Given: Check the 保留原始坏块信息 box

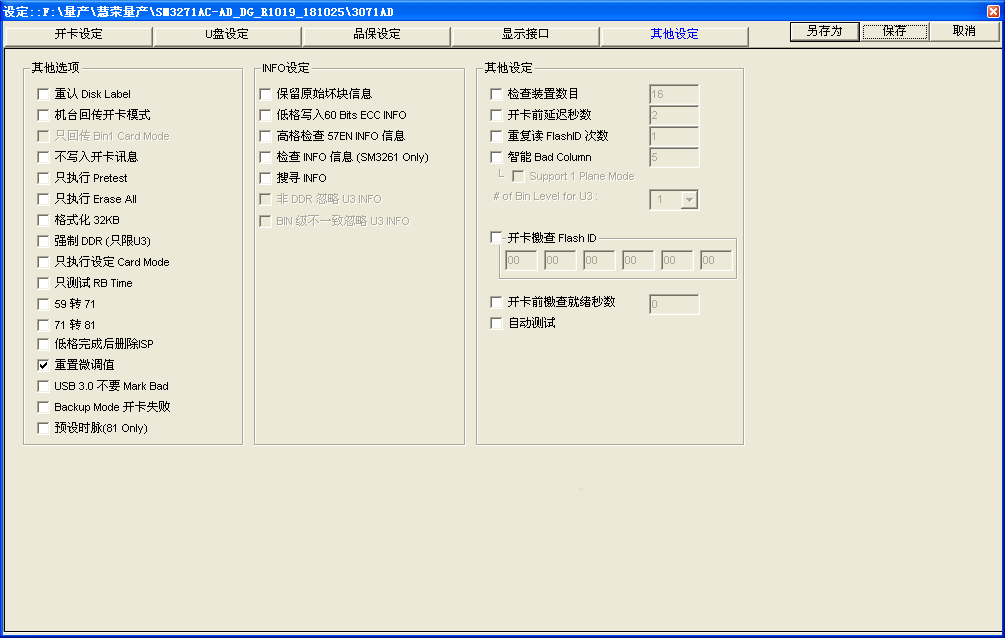Looking at the screenshot, I should [x=266, y=94].
